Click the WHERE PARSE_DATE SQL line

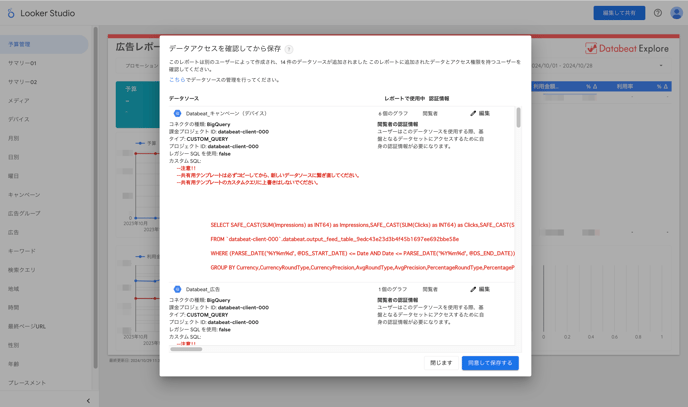pyautogui.click(x=362, y=253)
